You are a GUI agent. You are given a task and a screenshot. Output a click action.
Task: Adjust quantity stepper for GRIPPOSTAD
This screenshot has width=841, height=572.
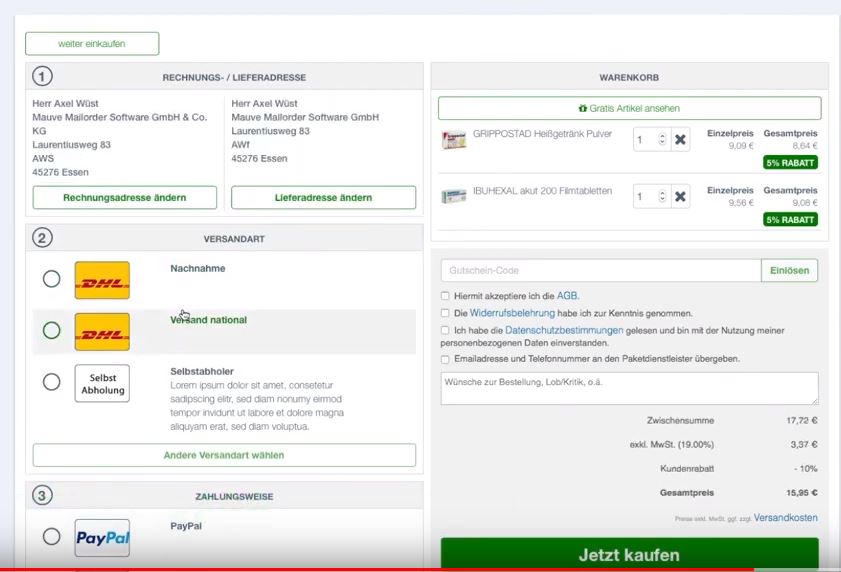coord(661,140)
